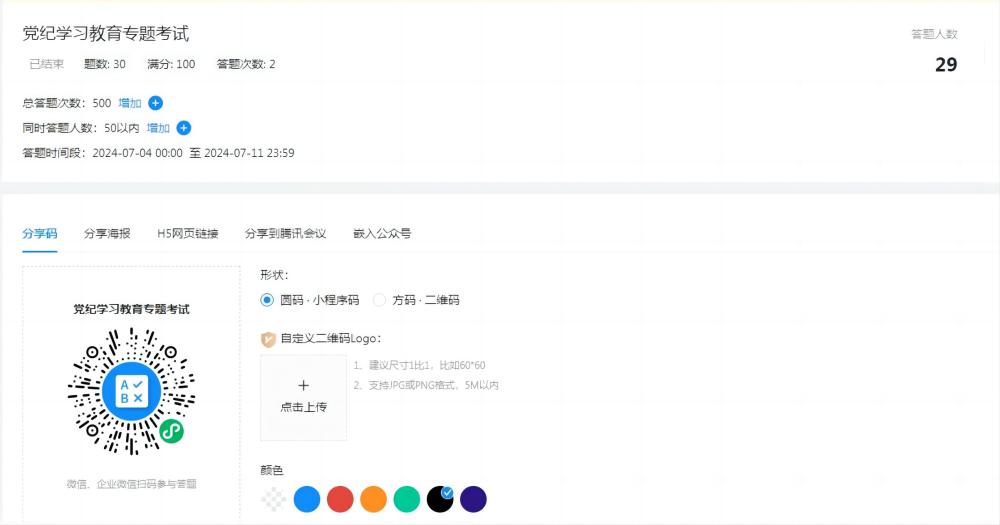Open the 分享码 tab
This screenshot has width=1000, height=525.
(40, 233)
